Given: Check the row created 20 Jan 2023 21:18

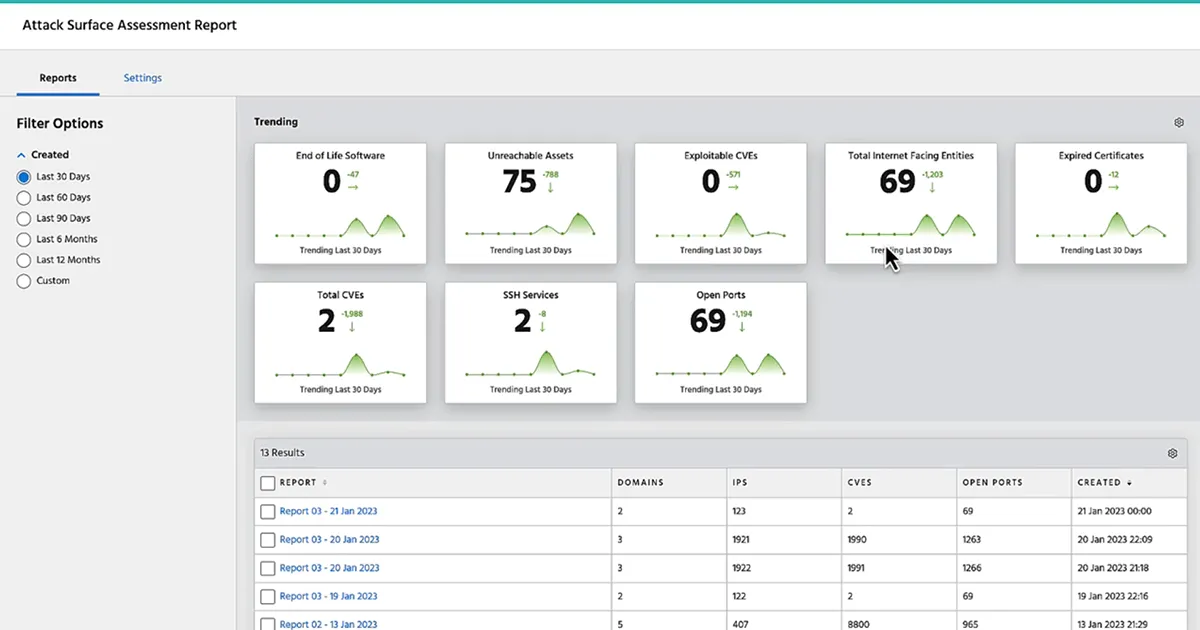Looking at the screenshot, I should [x=267, y=568].
